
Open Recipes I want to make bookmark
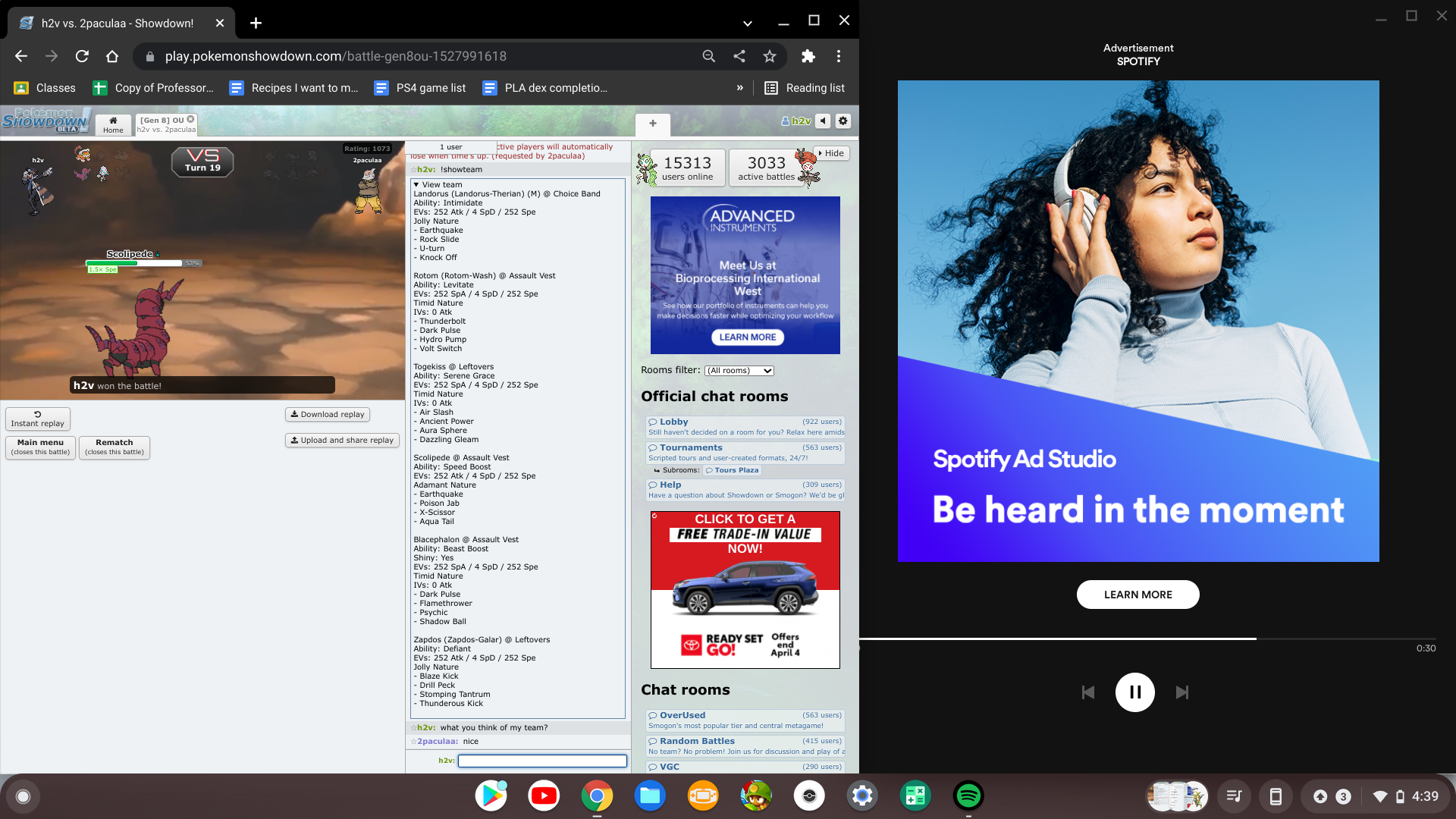pyautogui.click(x=294, y=88)
